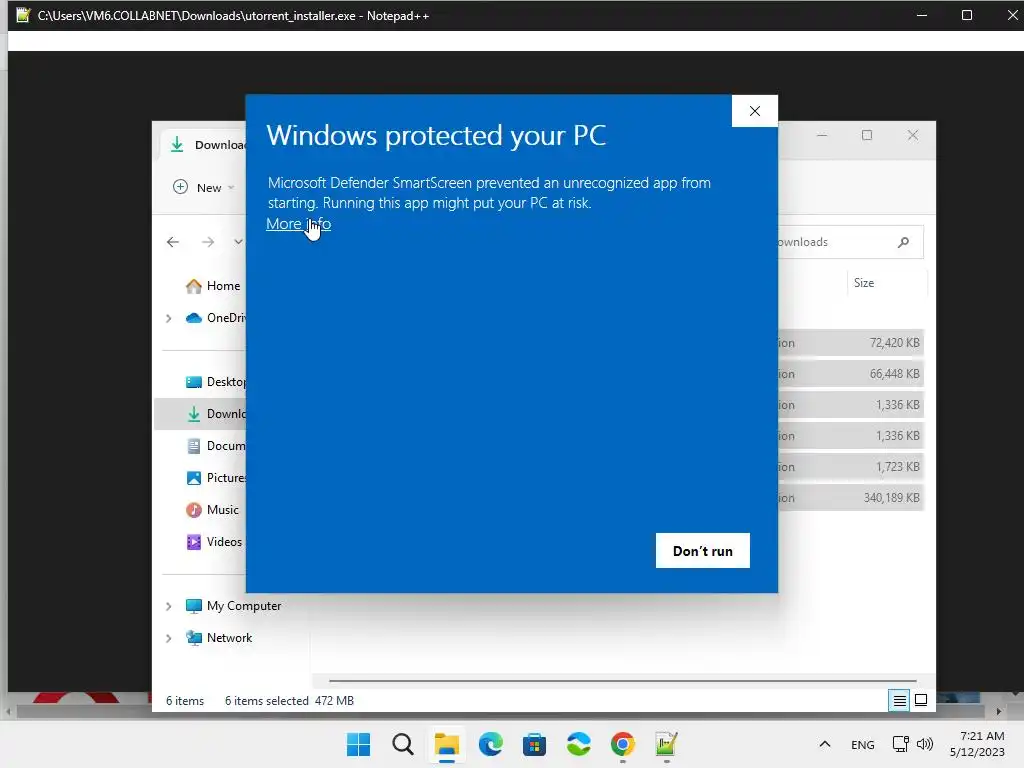Close the SmartScreen warning dialog
1024x768 pixels.
(755, 111)
